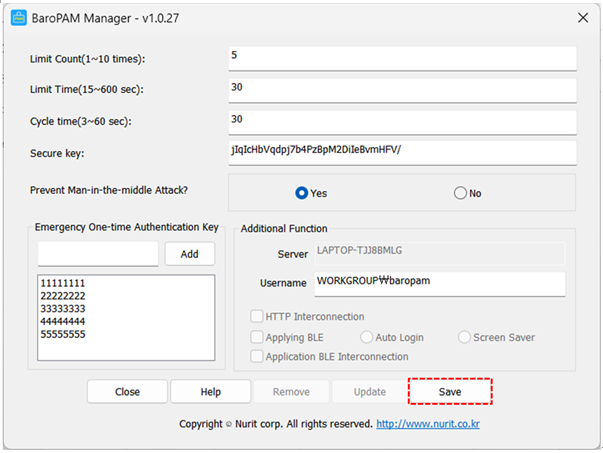Click the Limit Count input field
Image resolution: width=603 pixels, height=453 pixels.
(x=402, y=58)
